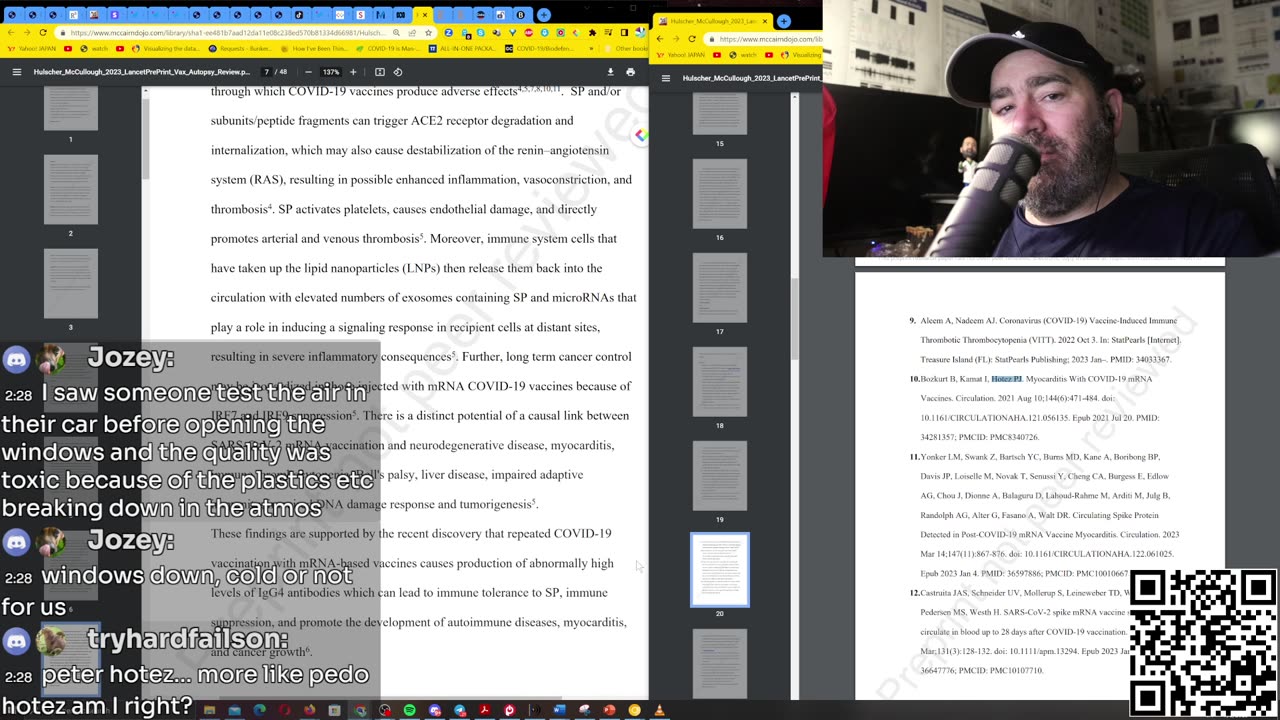This screenshot has width=1280, height=720.
Task: Open Microsoft Edge from the taskbar
Action: click(x=259, y=710)
